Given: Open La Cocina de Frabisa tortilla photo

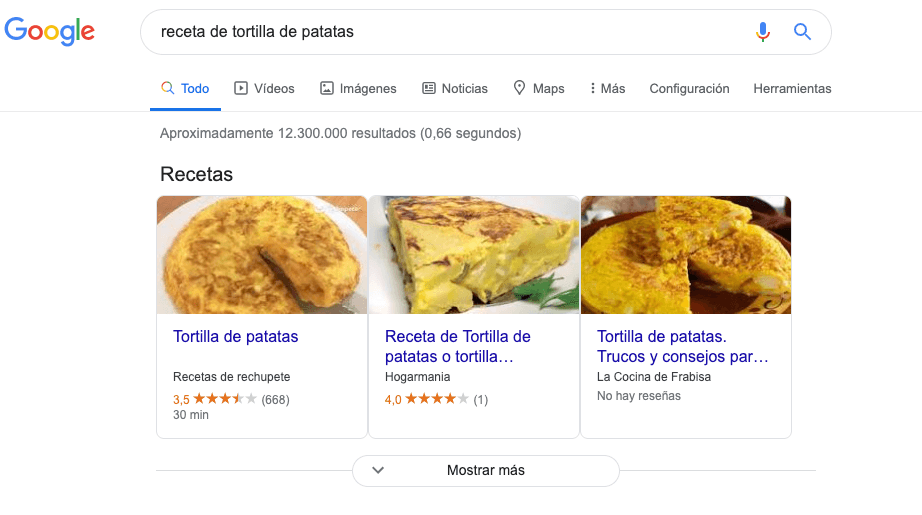Looking at the screenshot, I should 686,255.
